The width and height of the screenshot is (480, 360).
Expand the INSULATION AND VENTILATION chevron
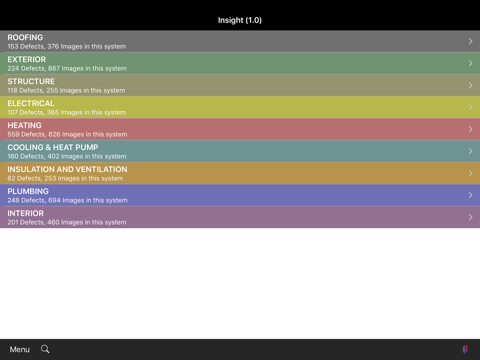coord(470,173)
